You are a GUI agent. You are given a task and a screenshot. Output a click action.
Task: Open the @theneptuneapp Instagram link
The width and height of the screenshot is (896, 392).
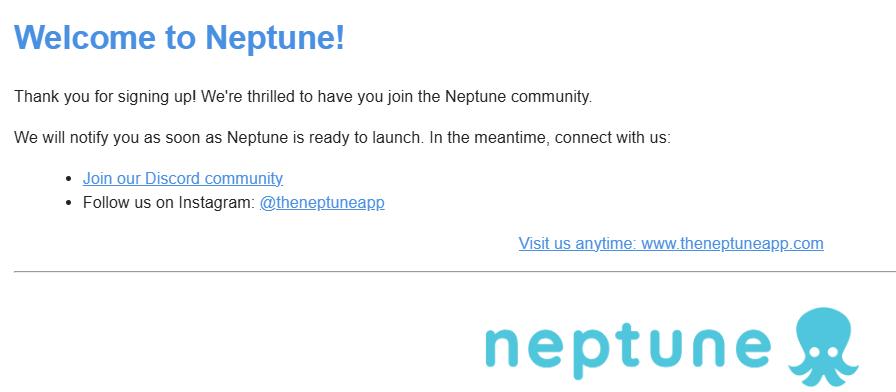(322, 203)
